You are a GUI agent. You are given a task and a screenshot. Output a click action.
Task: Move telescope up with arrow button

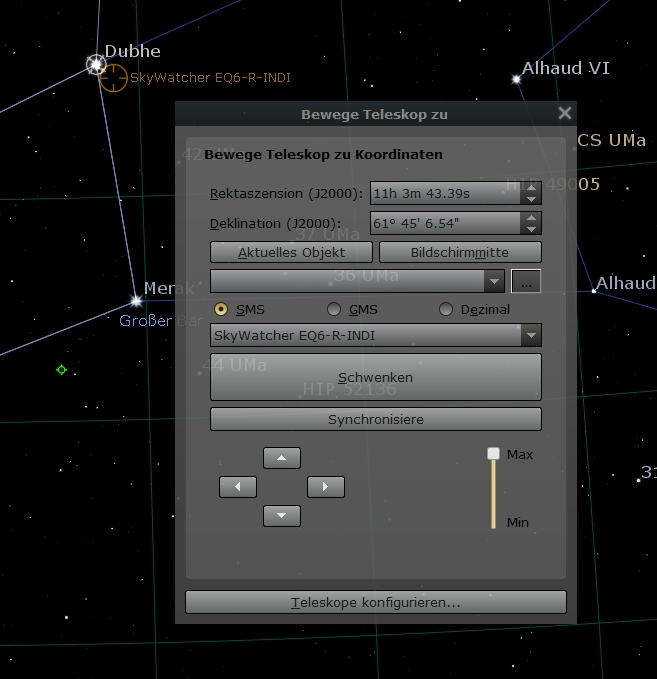tap(282, 458)
